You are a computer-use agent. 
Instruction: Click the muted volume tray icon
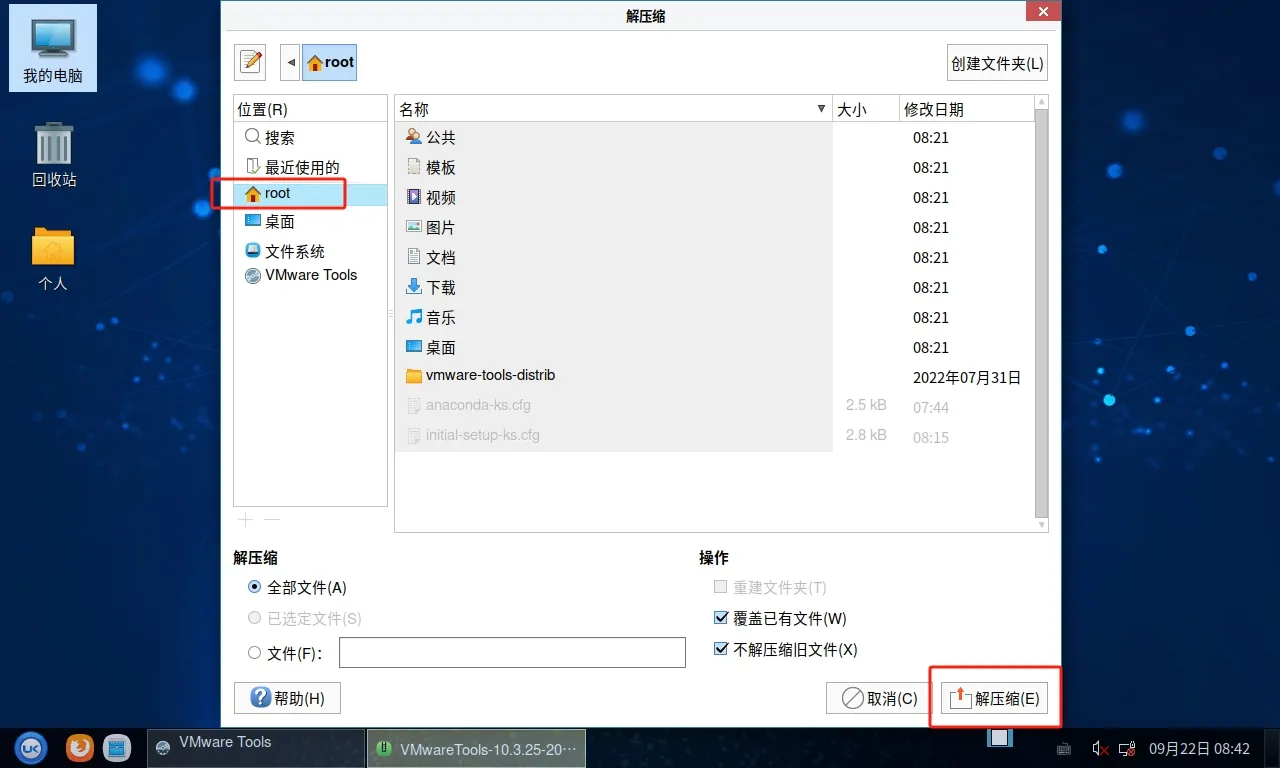click(x=1099, y=748)
